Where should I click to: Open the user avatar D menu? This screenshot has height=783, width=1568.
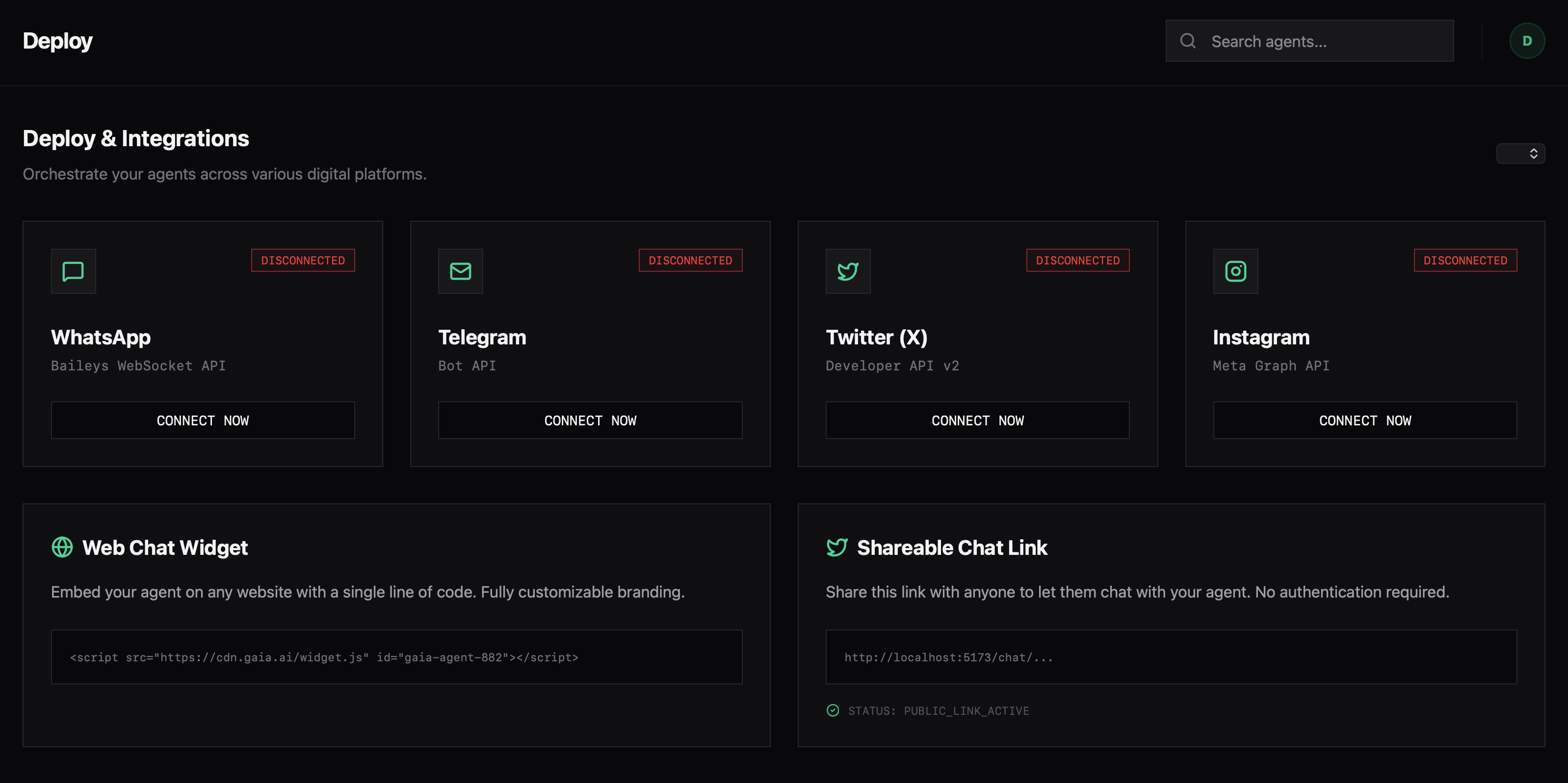click(1527, 41)
